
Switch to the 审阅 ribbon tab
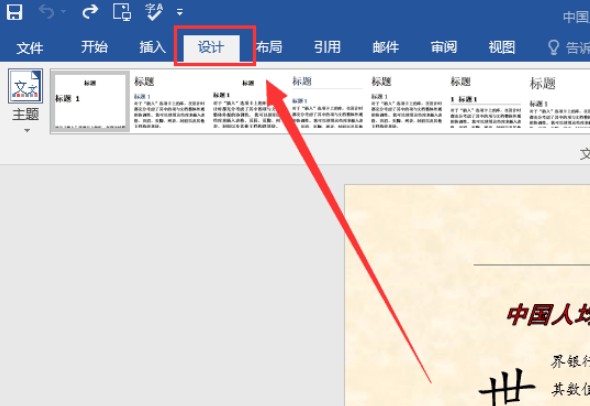point(444,47)
